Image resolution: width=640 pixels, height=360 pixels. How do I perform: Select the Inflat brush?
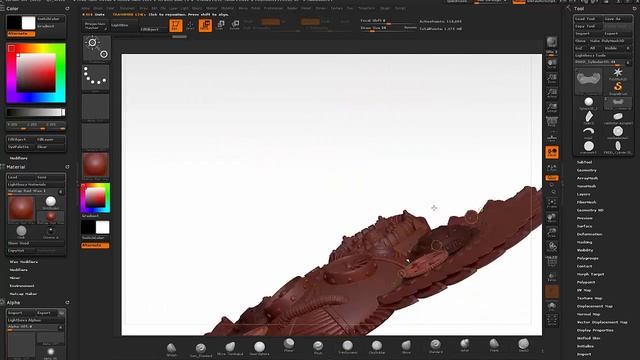click(464, 345)
